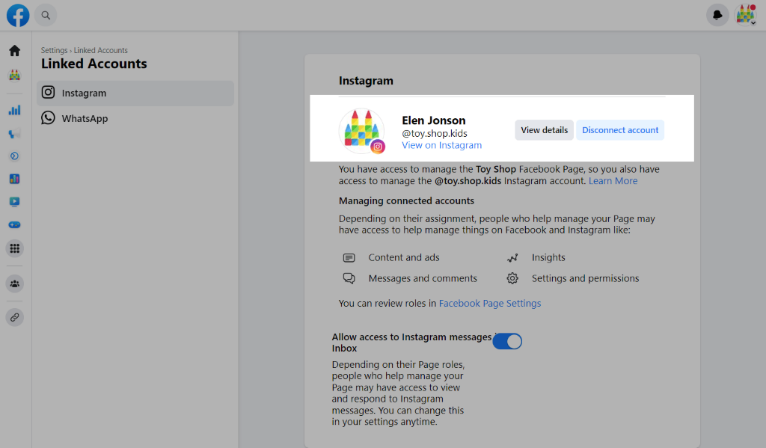This screenshot has height=448, width=766.
Task: Click the people group sidebar icon
Action: pos(15,284)
